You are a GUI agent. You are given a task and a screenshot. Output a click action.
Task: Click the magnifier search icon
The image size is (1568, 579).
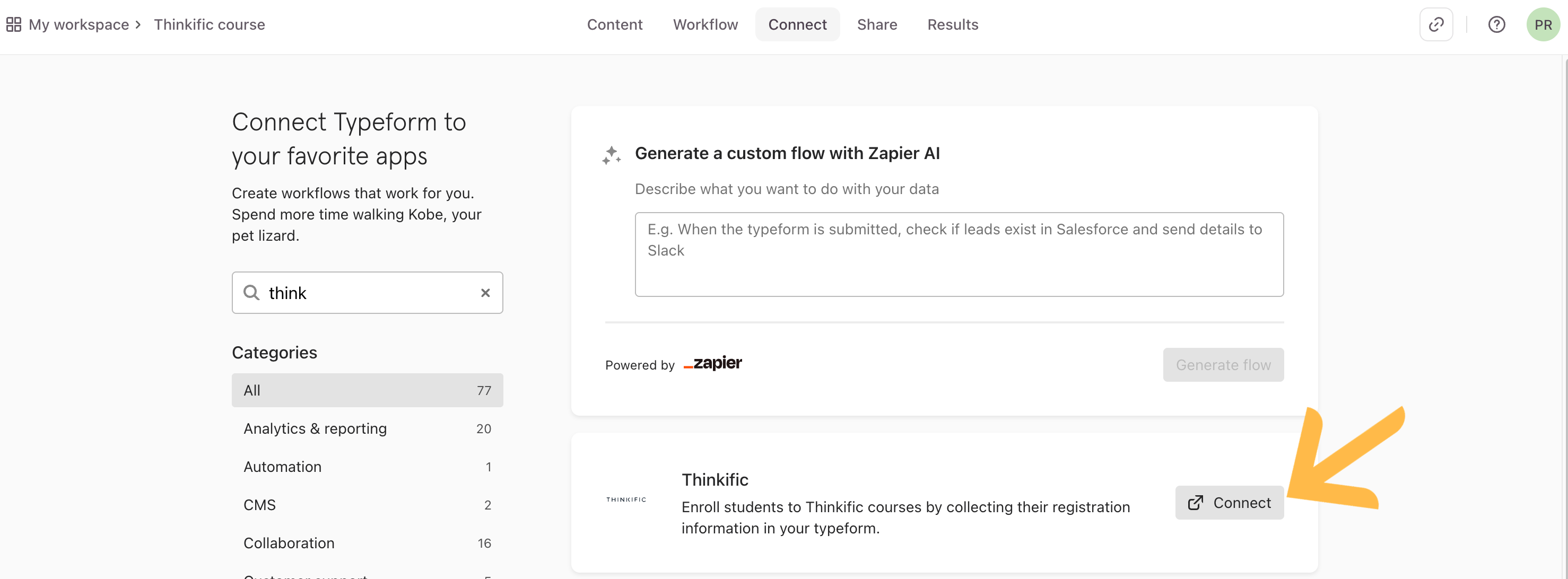[x=251, y=293]
